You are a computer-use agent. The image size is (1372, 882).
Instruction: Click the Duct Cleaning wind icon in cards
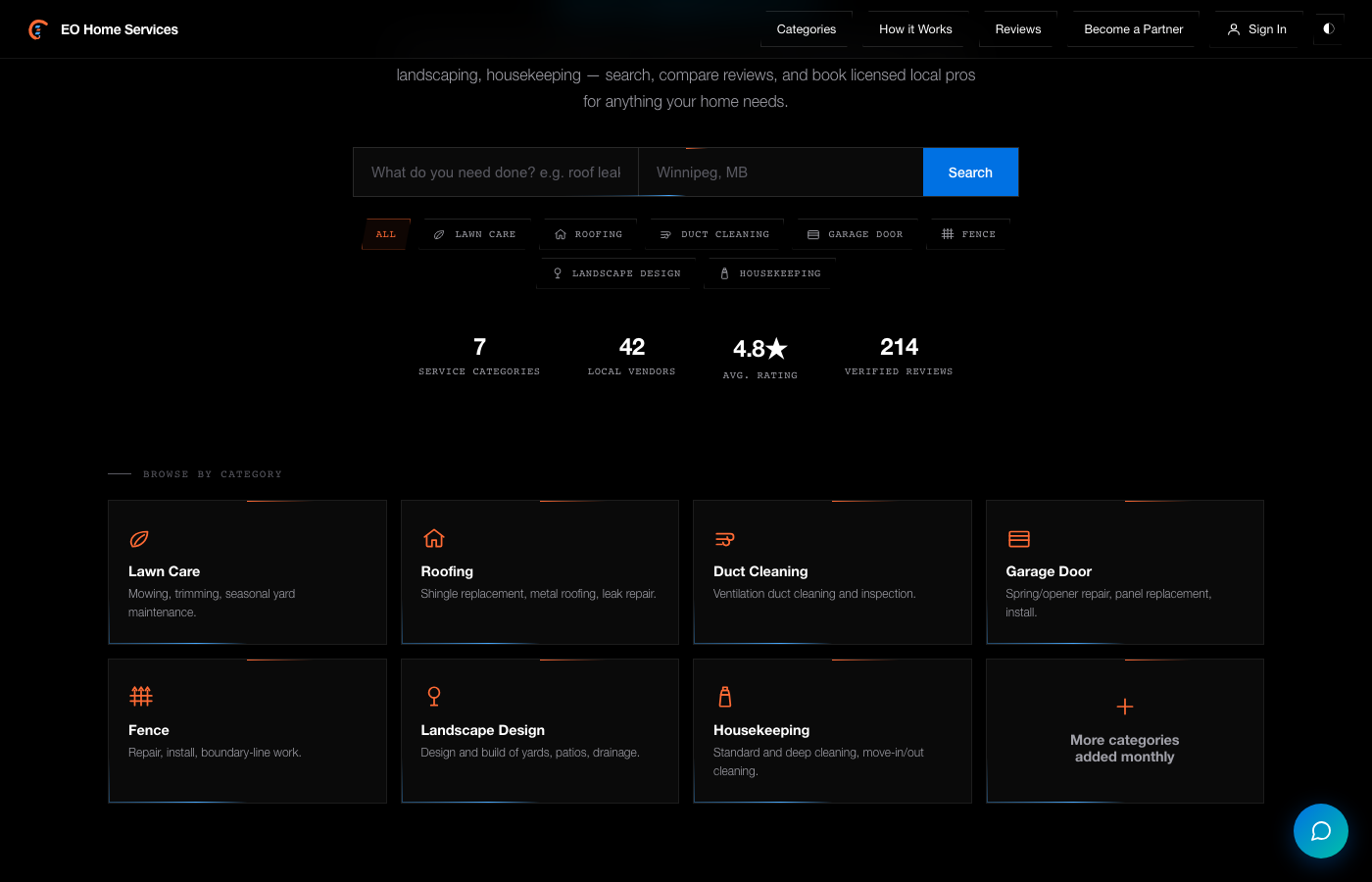pos(724,539)
